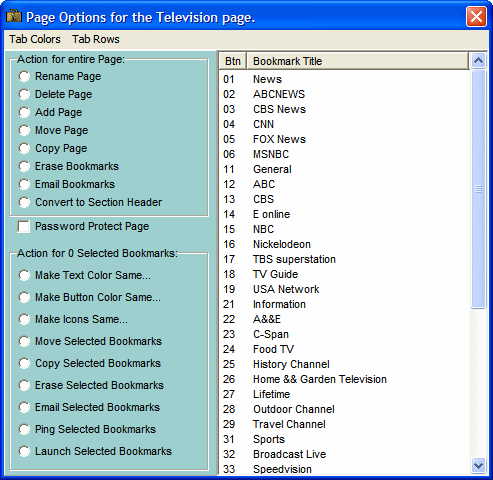Select Convert to Section Header option
The image size is (493, 480).
pyautogui.click(x=24, y=202)
